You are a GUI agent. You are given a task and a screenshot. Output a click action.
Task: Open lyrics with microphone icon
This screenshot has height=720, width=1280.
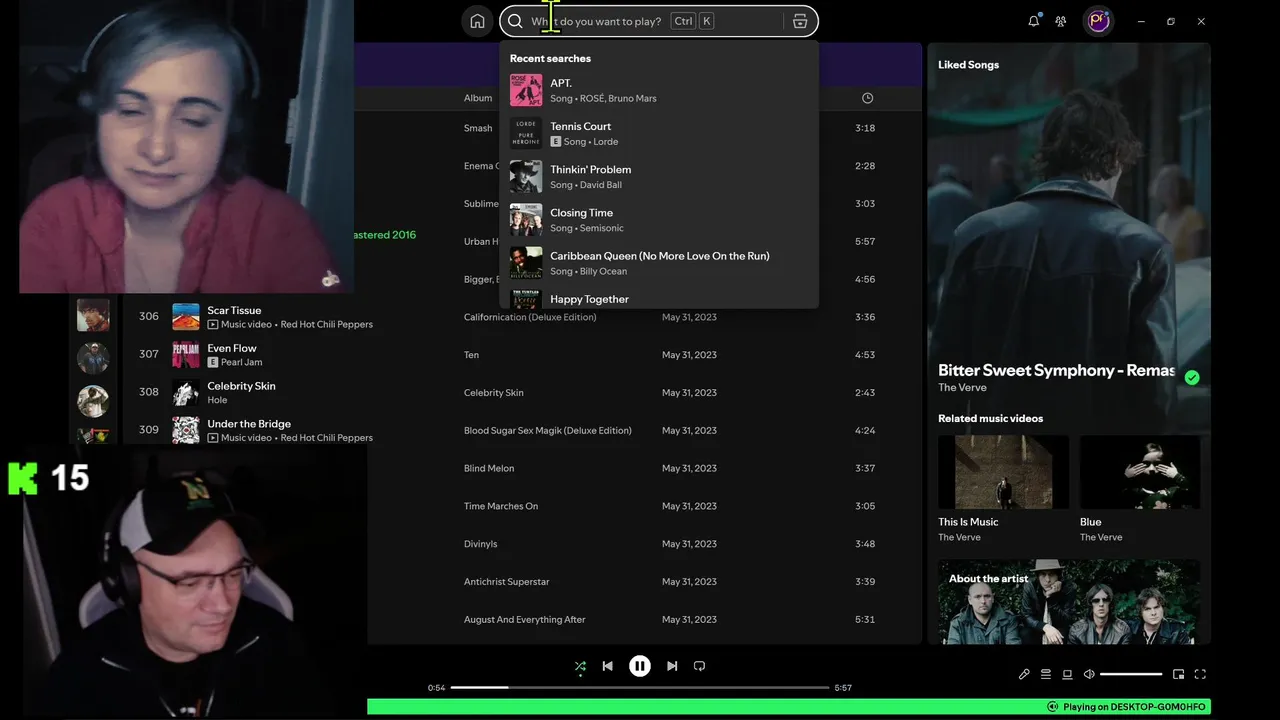click(x=1024, y=674)
